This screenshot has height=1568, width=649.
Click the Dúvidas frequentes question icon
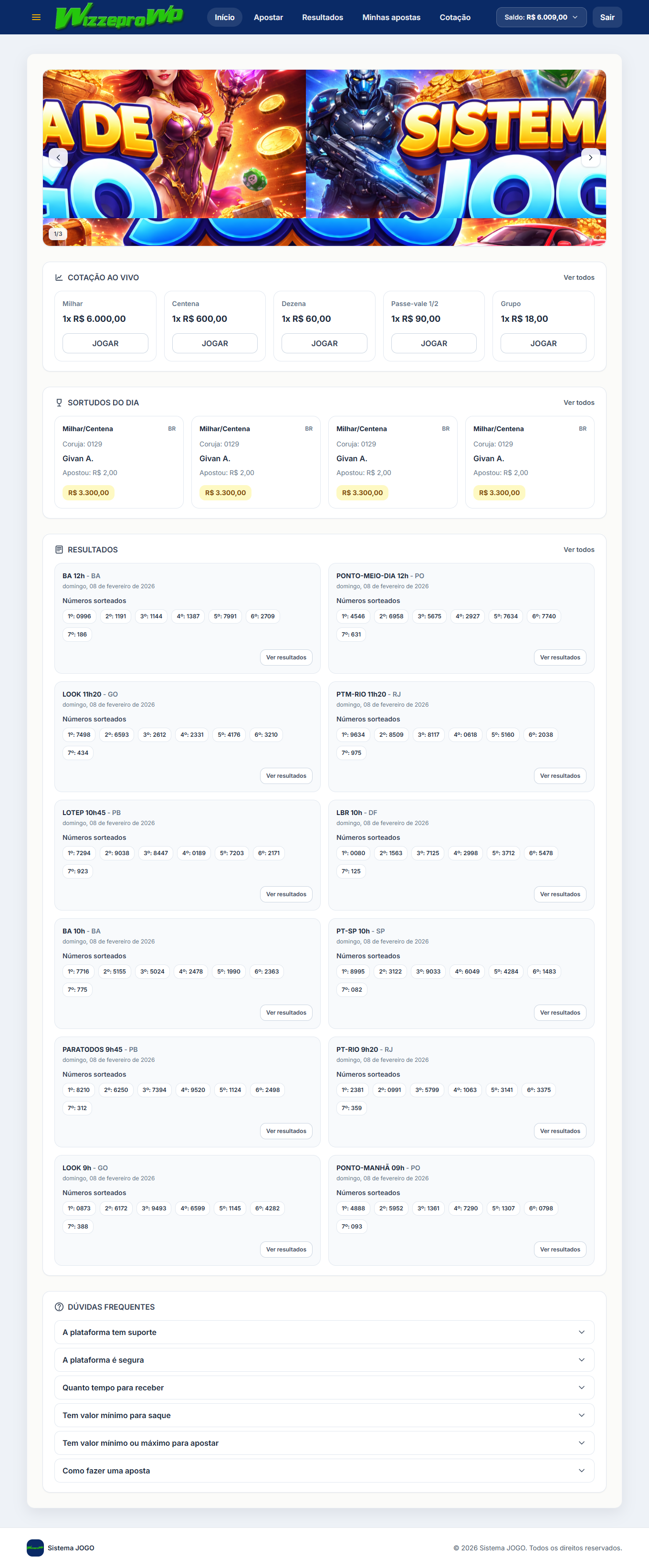(59, 1307)
